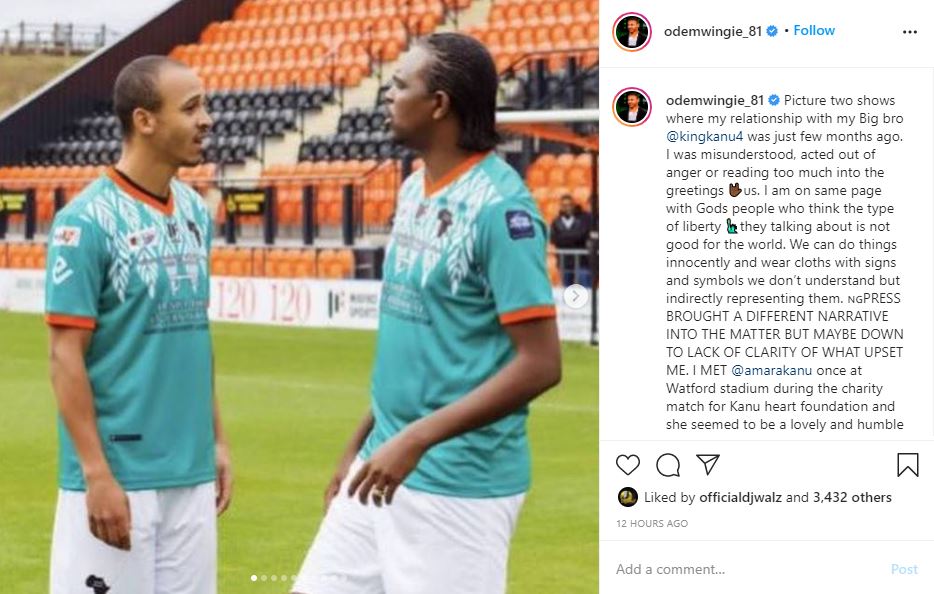This screenshot has width=934, height=594.
Task: Open the @kingkanu4 mention link
Action: [x=705, y=136]
